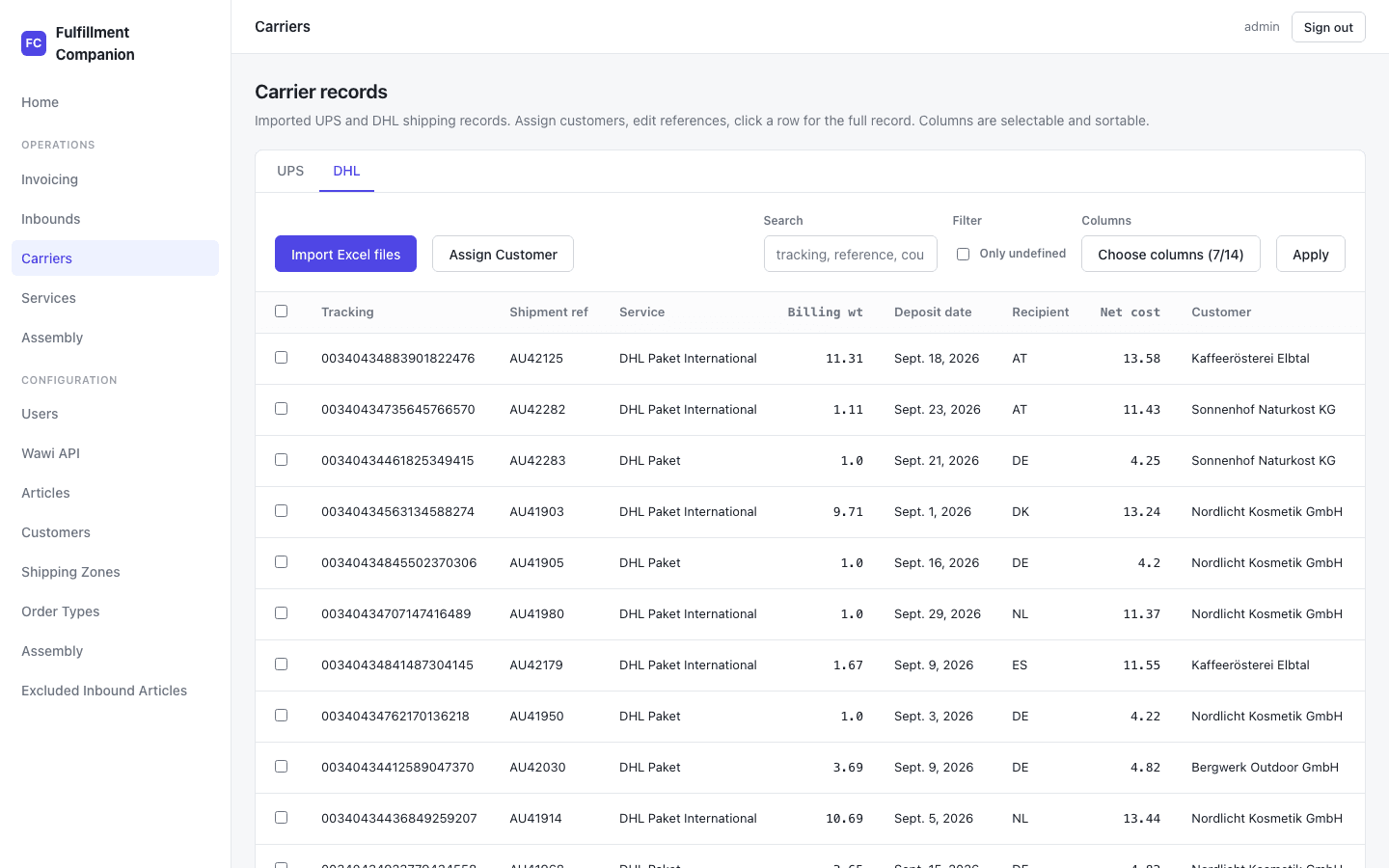
Task: Sort by the Billing wt column header
Action: pyautogui.click(x=825, y=312)
